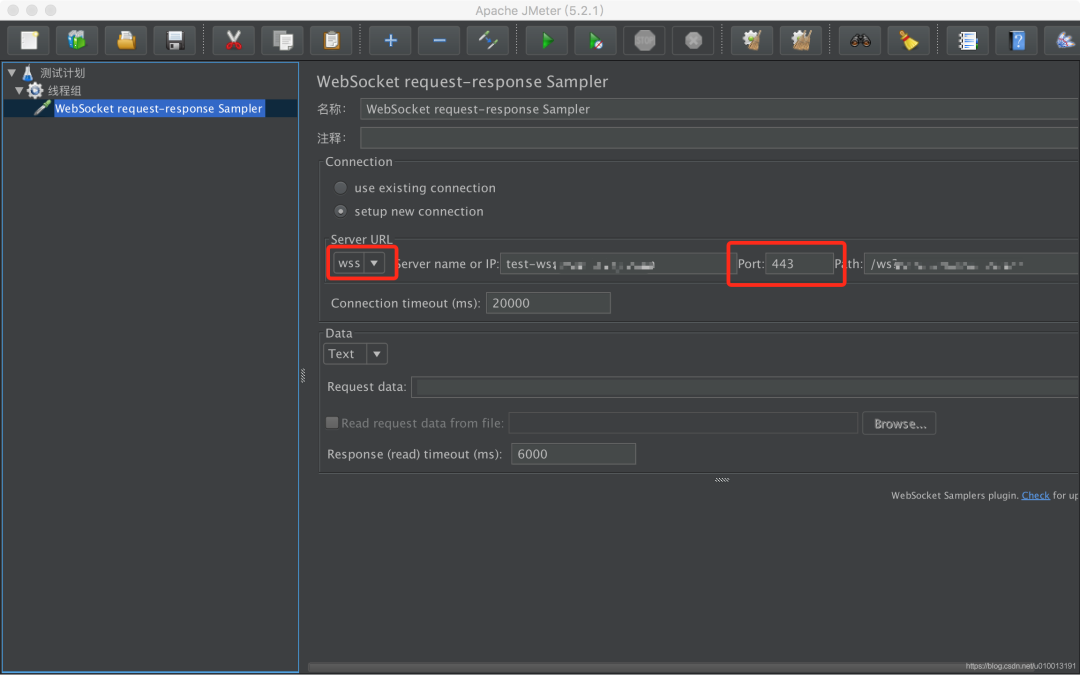Screen dimensions: 1080x675
Task: Click Start no pauses icon
Action: [x=596, y=41]
